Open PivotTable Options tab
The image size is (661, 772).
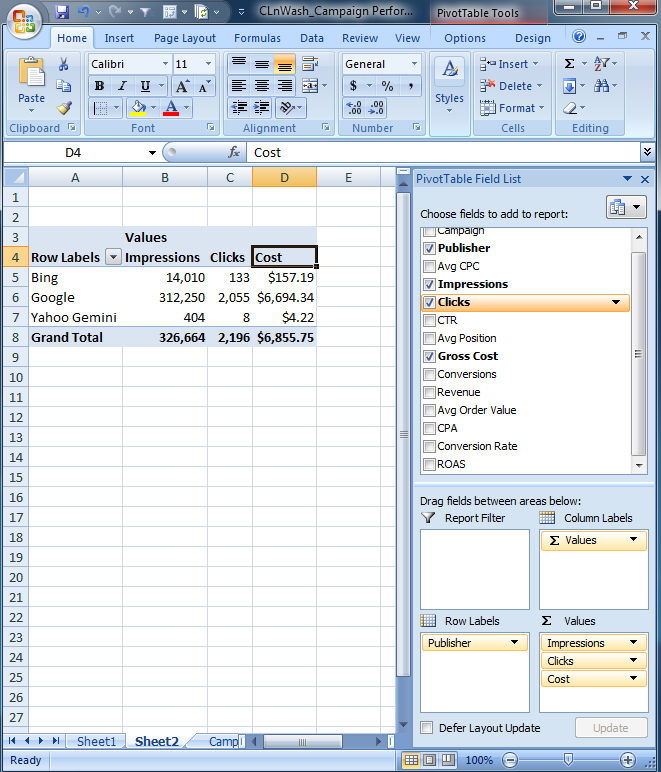[x=465, y=38]
